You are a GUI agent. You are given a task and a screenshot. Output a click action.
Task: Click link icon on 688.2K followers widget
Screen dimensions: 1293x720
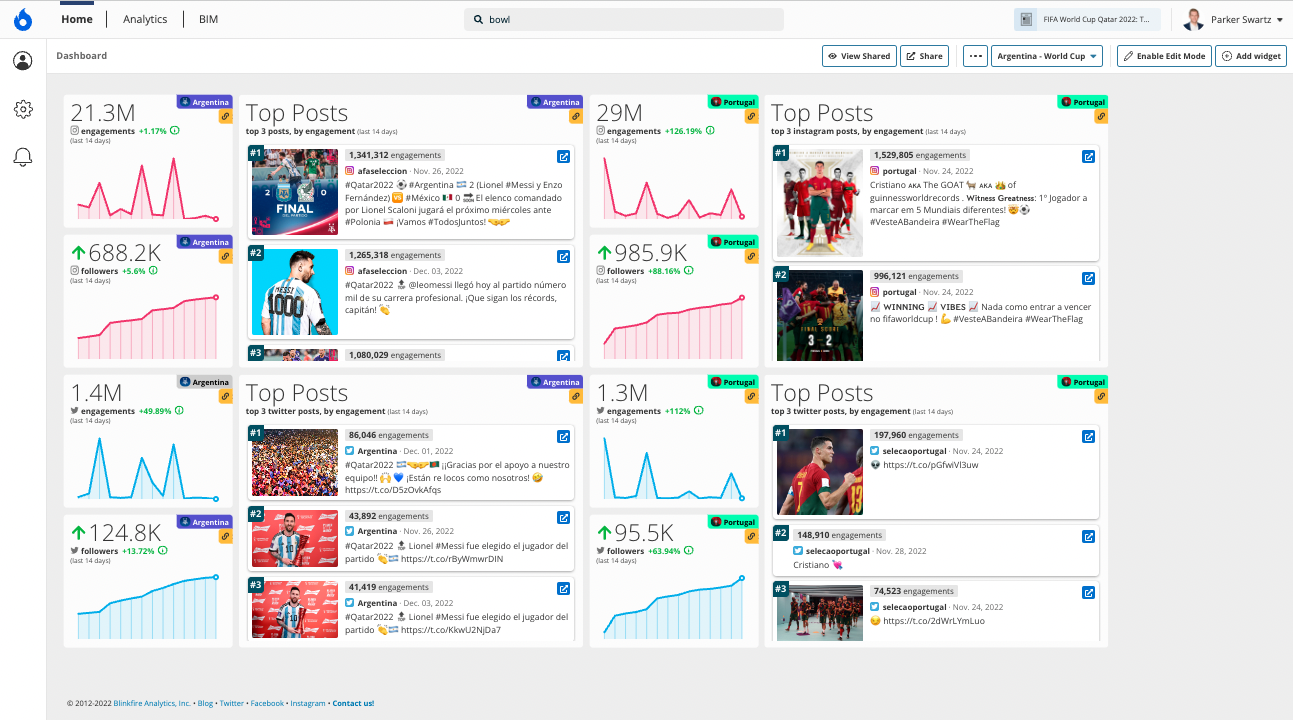tap(226, 256)
